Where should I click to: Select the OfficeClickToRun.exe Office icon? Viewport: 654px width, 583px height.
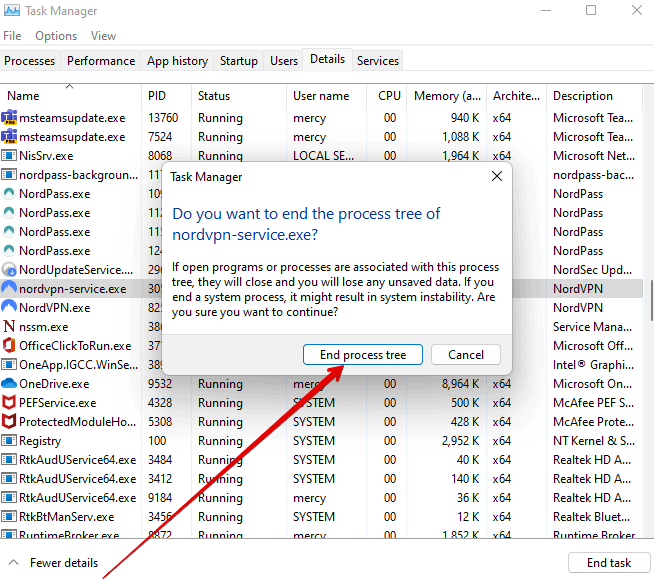point(10,346)
